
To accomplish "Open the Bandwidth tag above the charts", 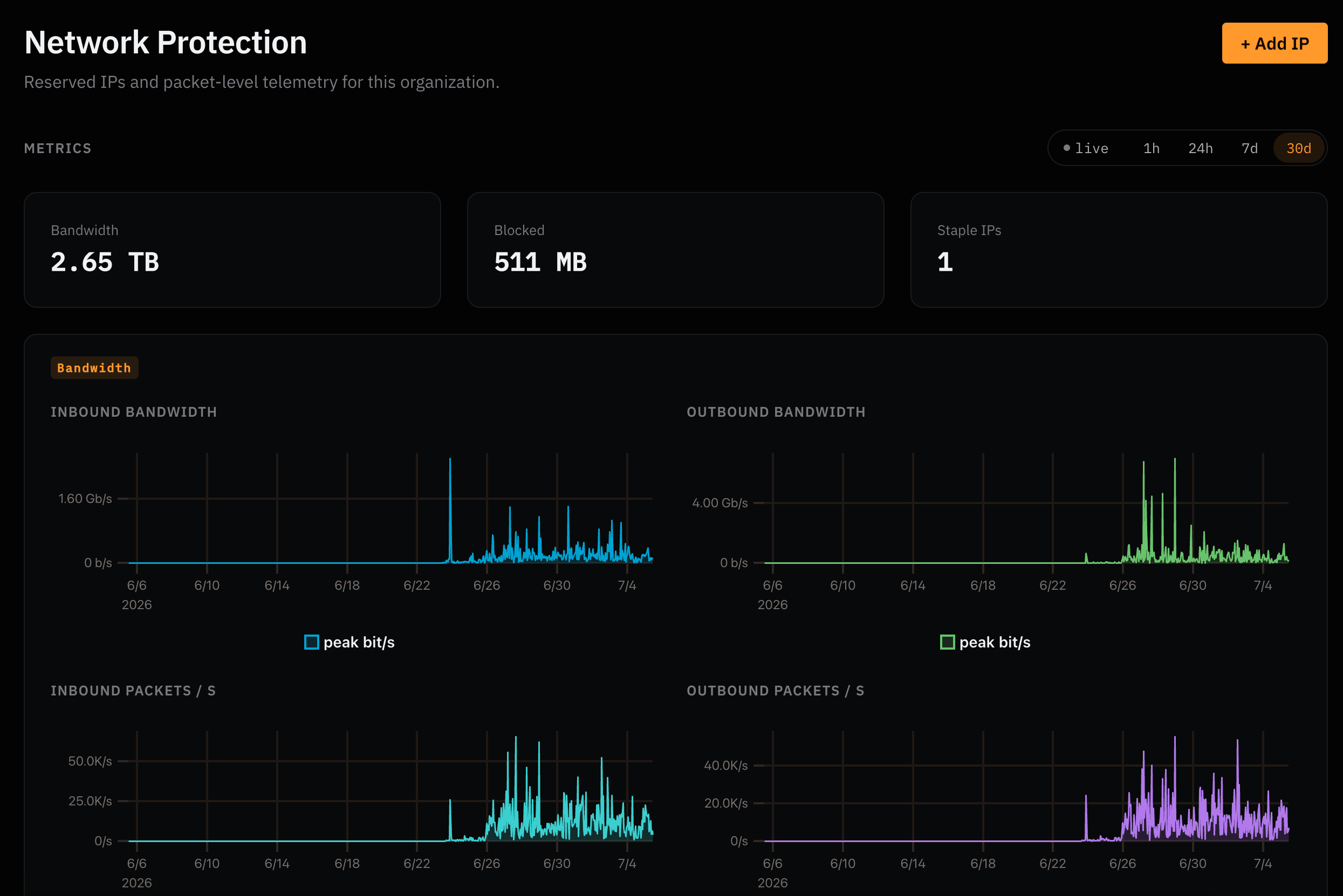I will click(94, 368).
